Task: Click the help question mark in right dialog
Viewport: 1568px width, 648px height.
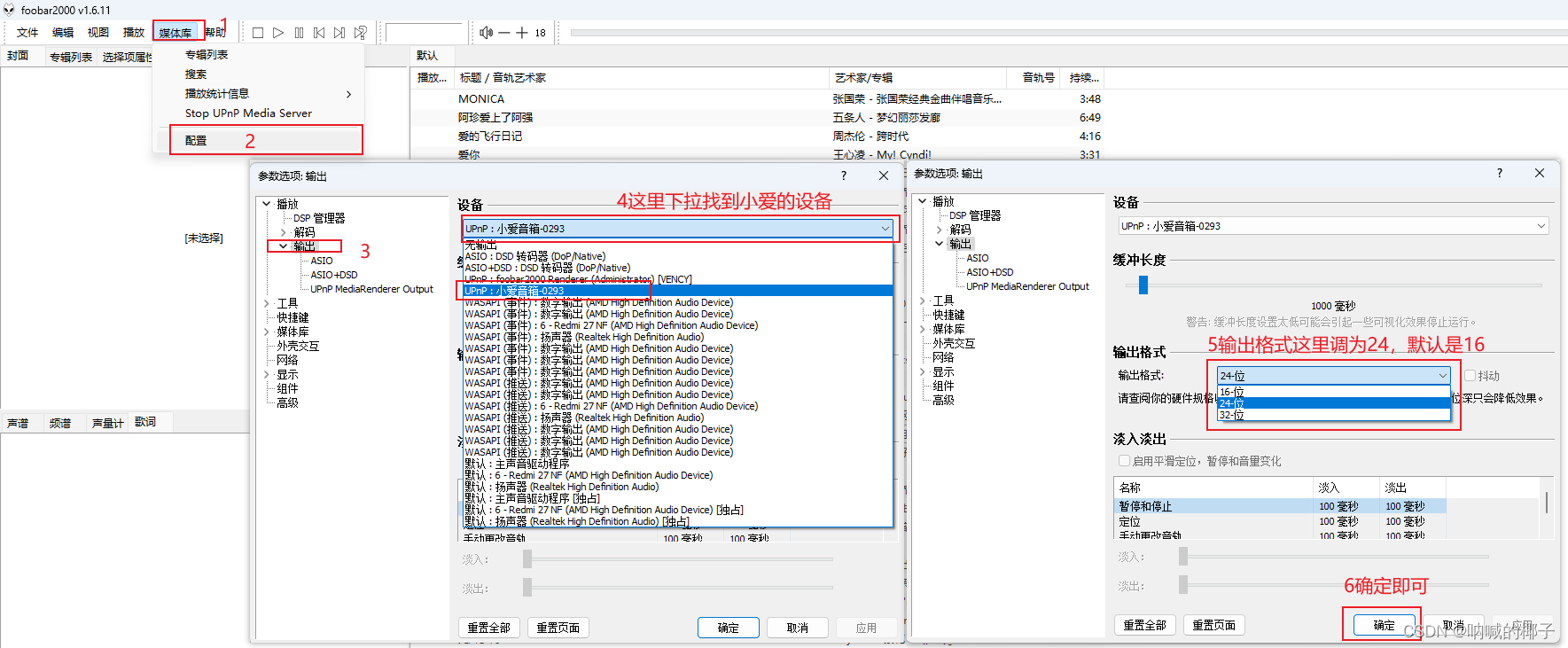Action: [x=1500, y=173]
